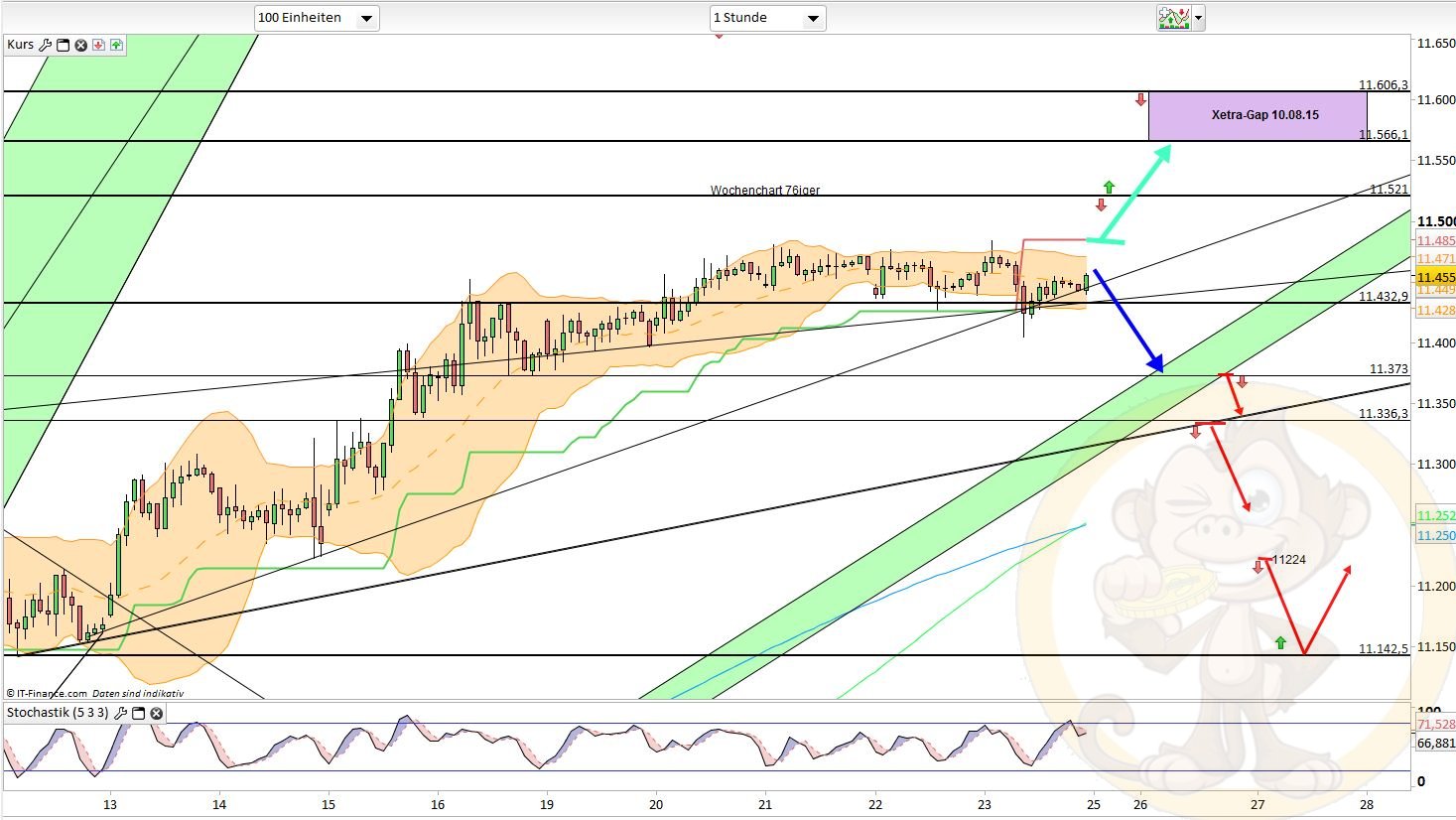Select the Xetra-Gap 10.08.15 purple rectangle
Screen dimensions: 1456x820
[x=1257, y=115]
